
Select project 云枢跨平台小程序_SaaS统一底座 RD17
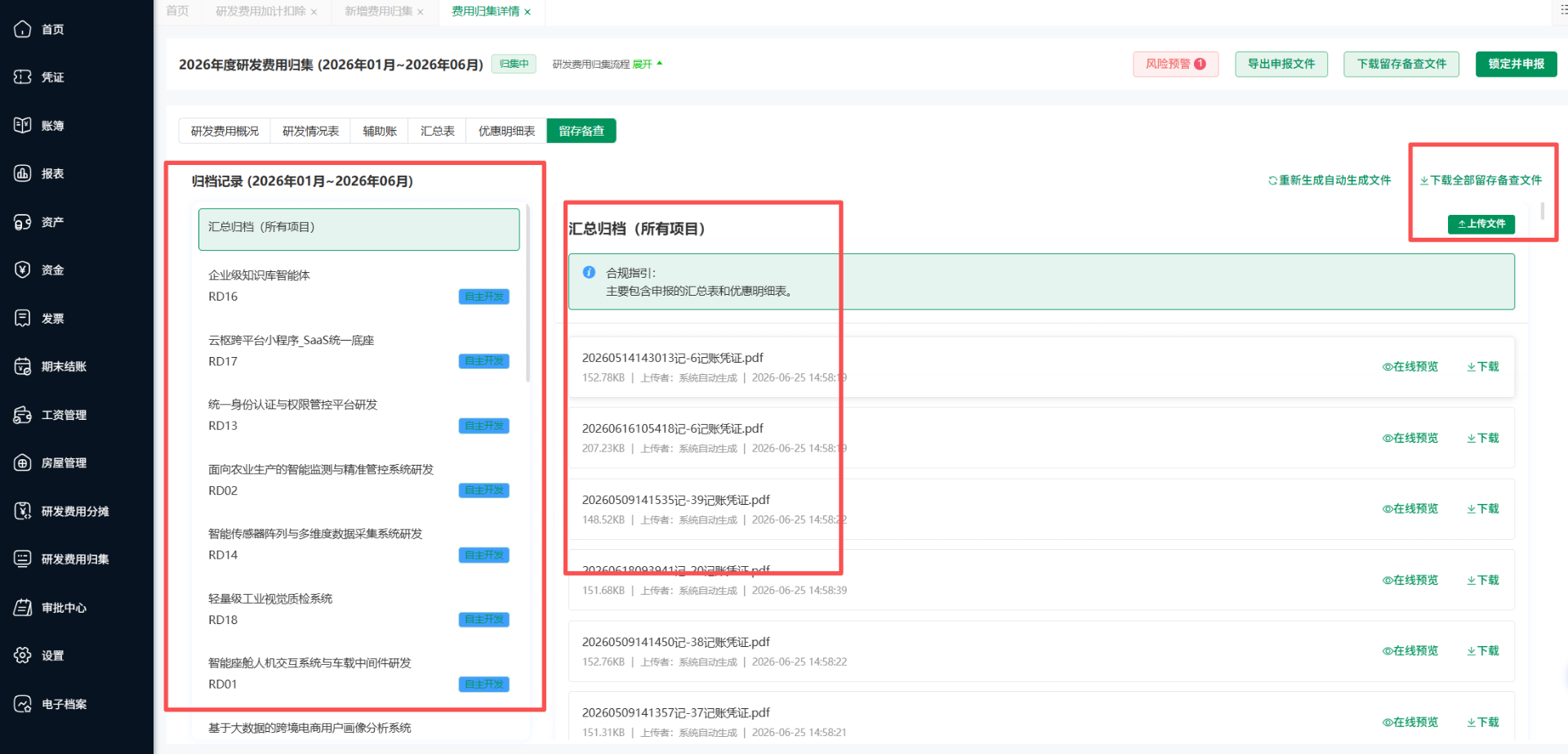[x=359, y=350]
